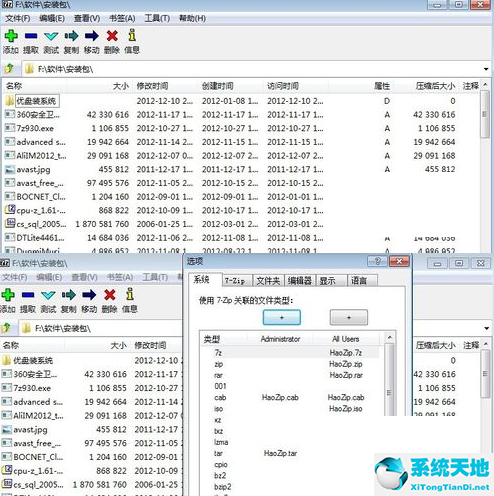Switch to the 显示 tab in options dialog

[331, 281]
